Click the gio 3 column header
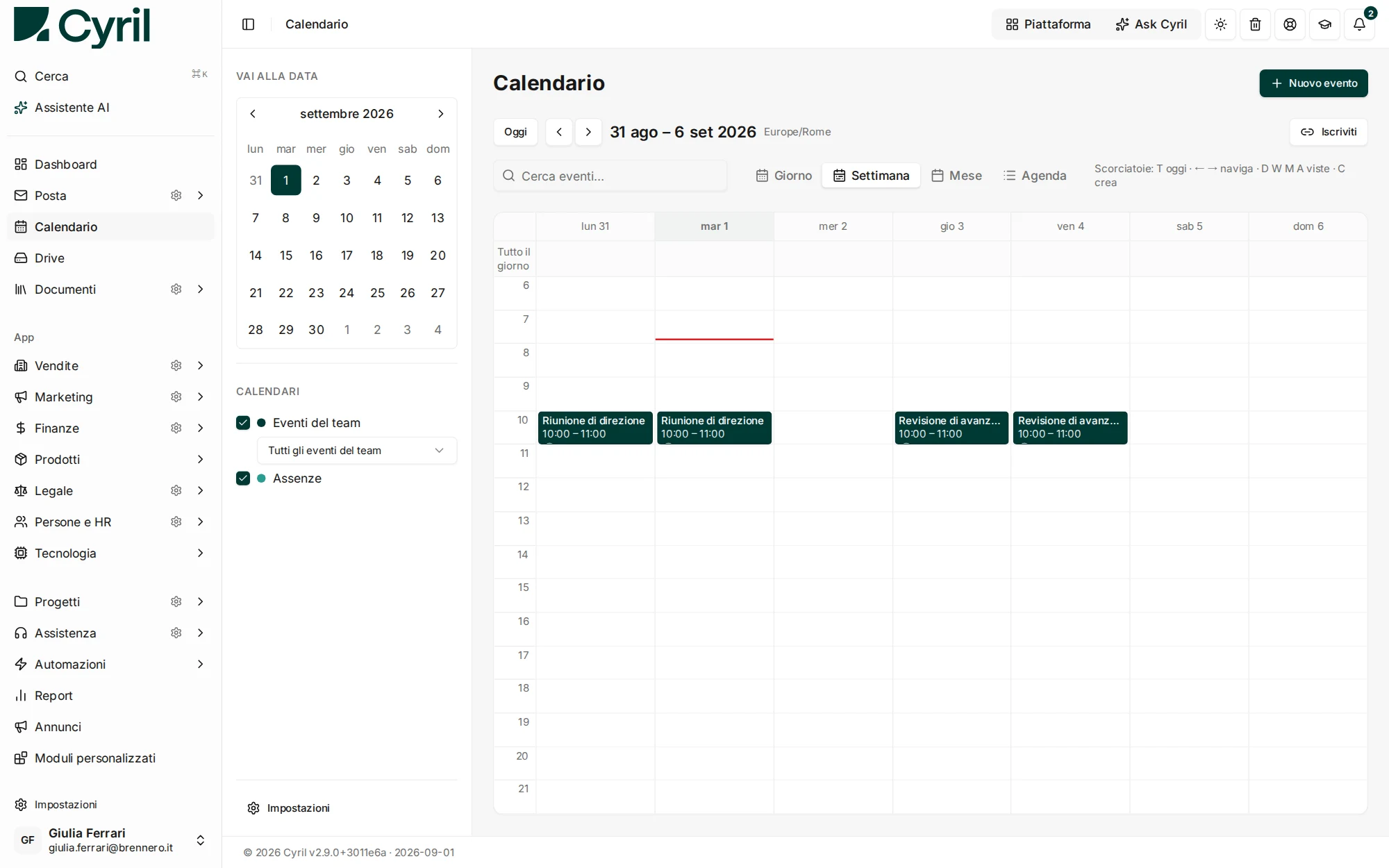This screenshot has width=1389, height=868. 951,226
